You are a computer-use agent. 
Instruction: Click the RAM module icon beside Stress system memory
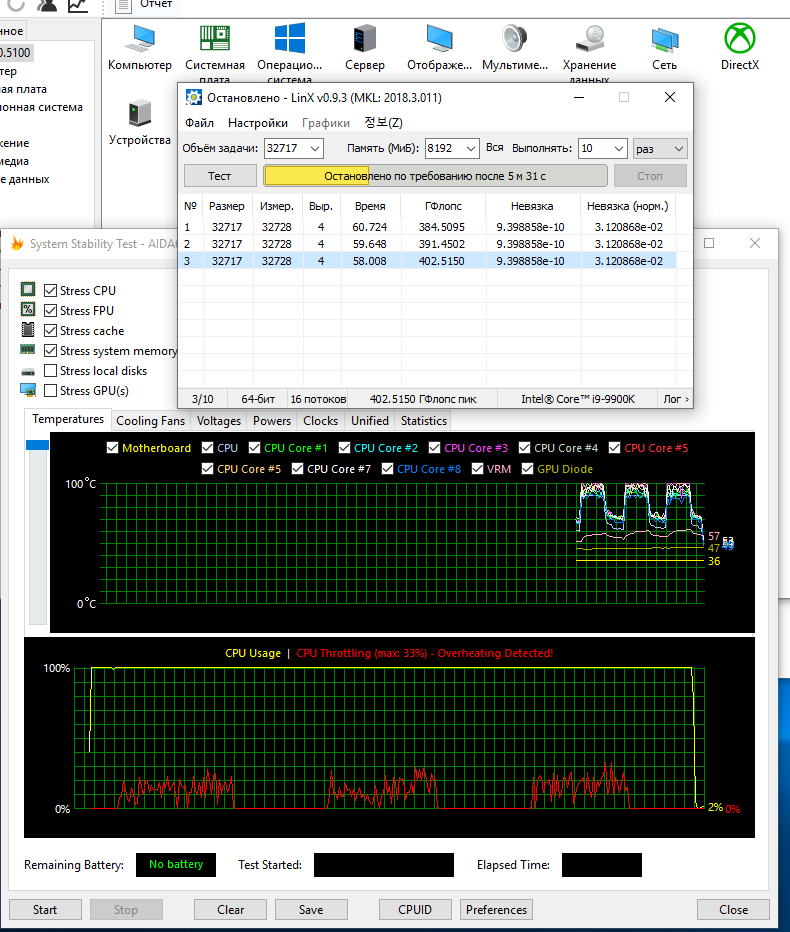pos(27,350)
